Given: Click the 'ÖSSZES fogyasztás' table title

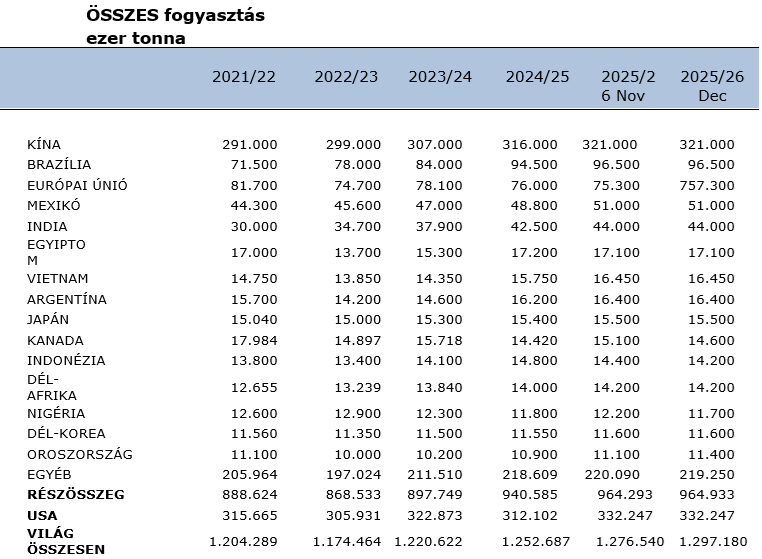Looking at the screenshot, I should pos(176,17).
